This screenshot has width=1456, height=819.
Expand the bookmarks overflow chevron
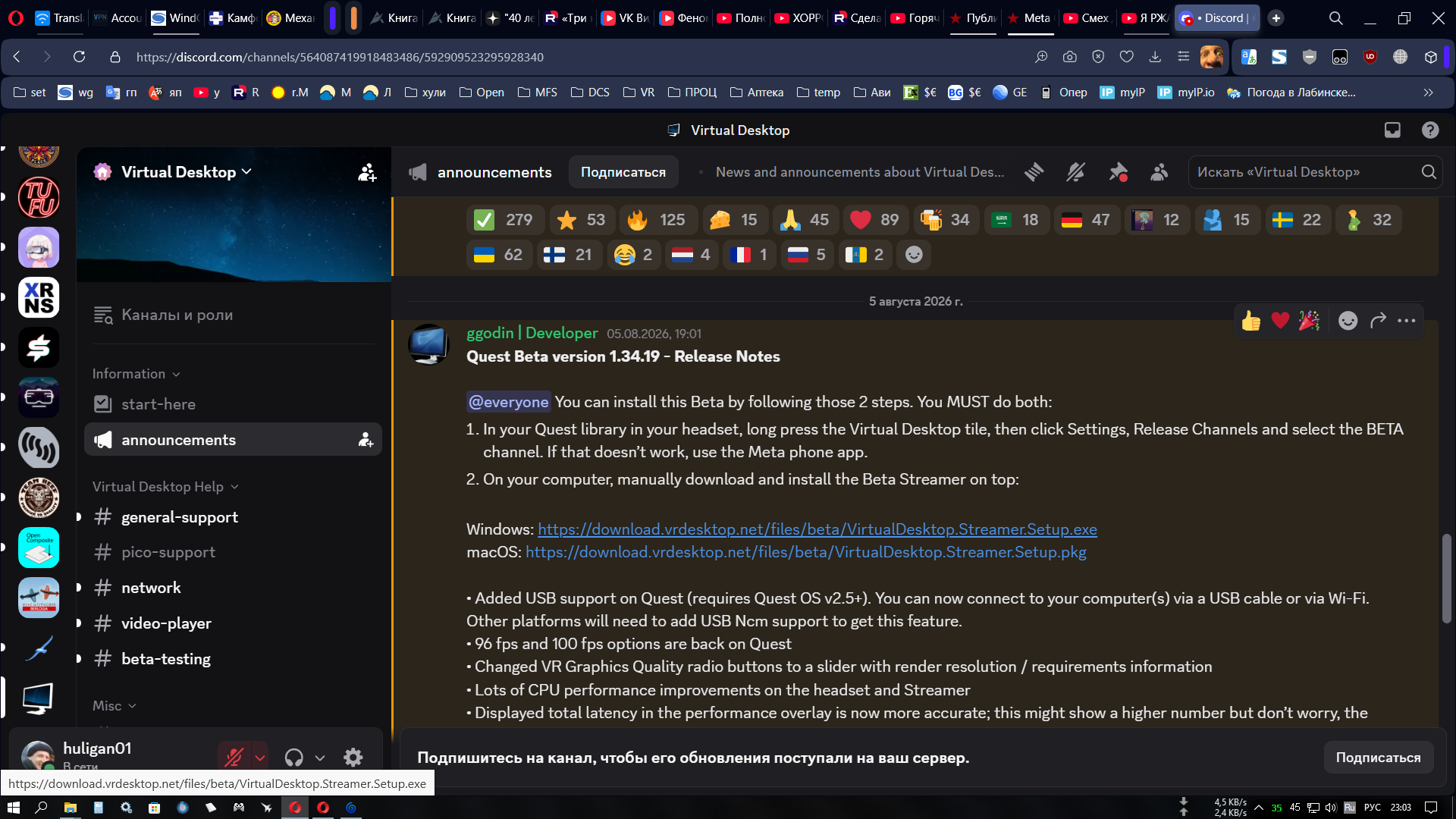pos(1429,93)
